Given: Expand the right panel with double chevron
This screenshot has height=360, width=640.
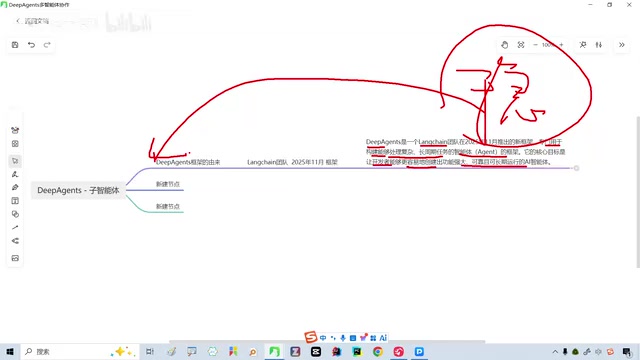Looking at the screenshot, I should (x=622, y=45).
